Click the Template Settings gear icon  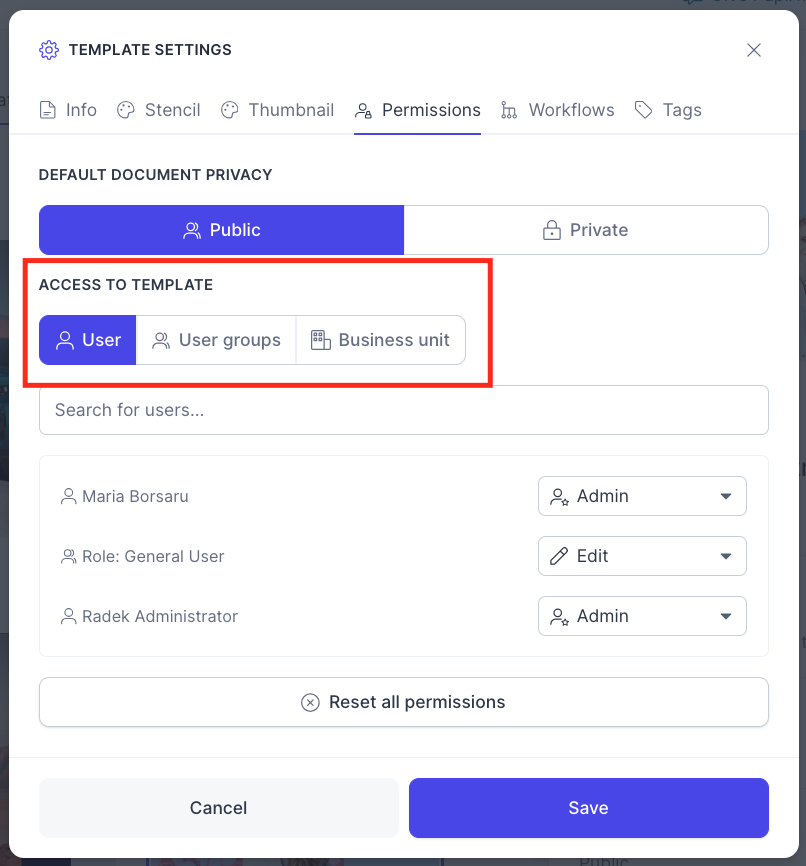49,50
